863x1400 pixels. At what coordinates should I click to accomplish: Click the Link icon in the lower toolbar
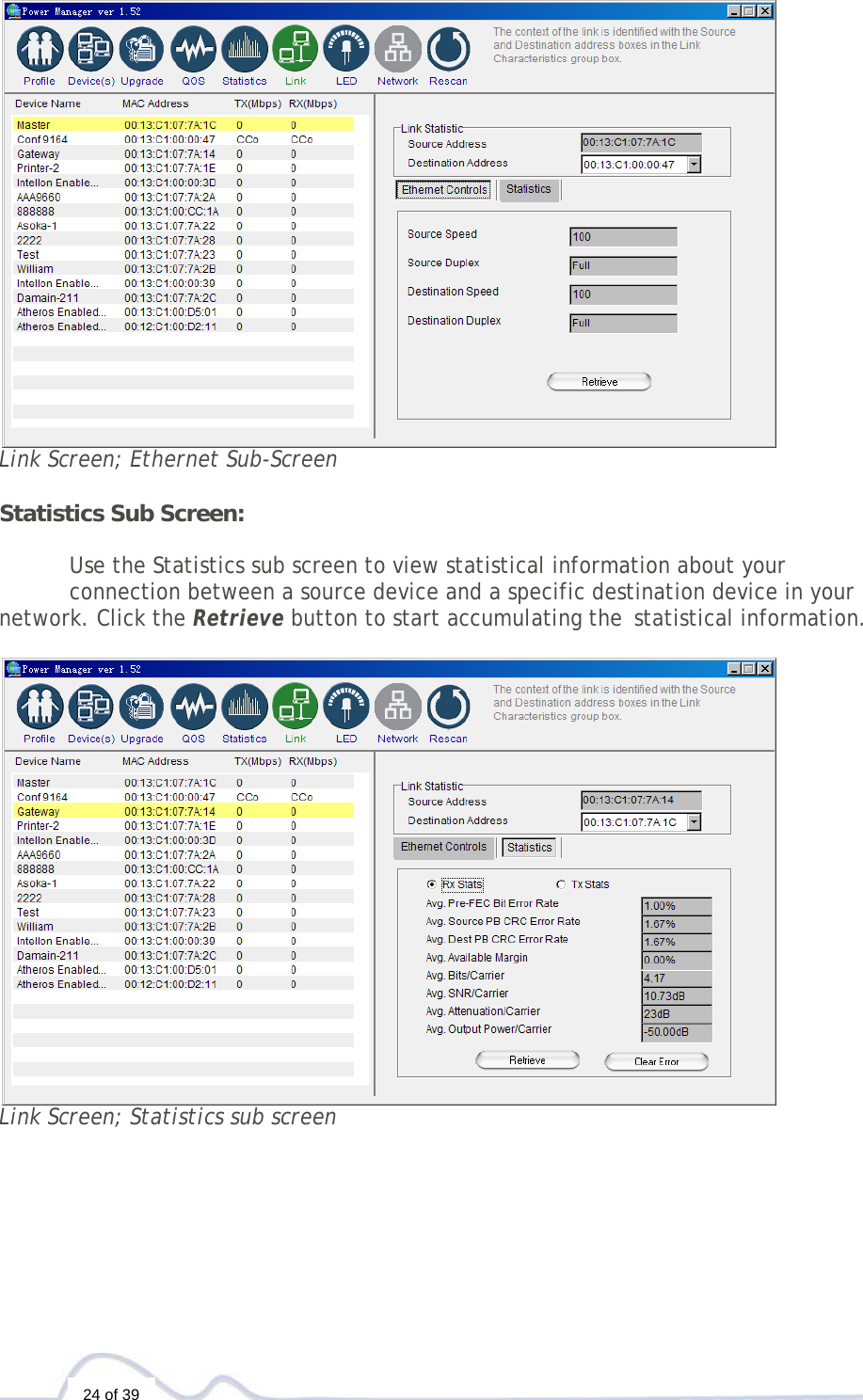pos(295,707)
